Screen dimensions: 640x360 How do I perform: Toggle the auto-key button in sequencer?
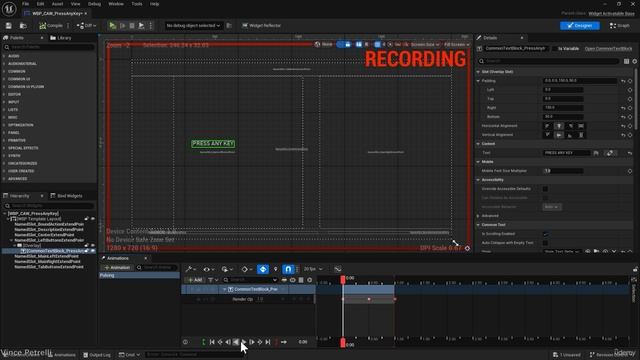tap(263, 269)
